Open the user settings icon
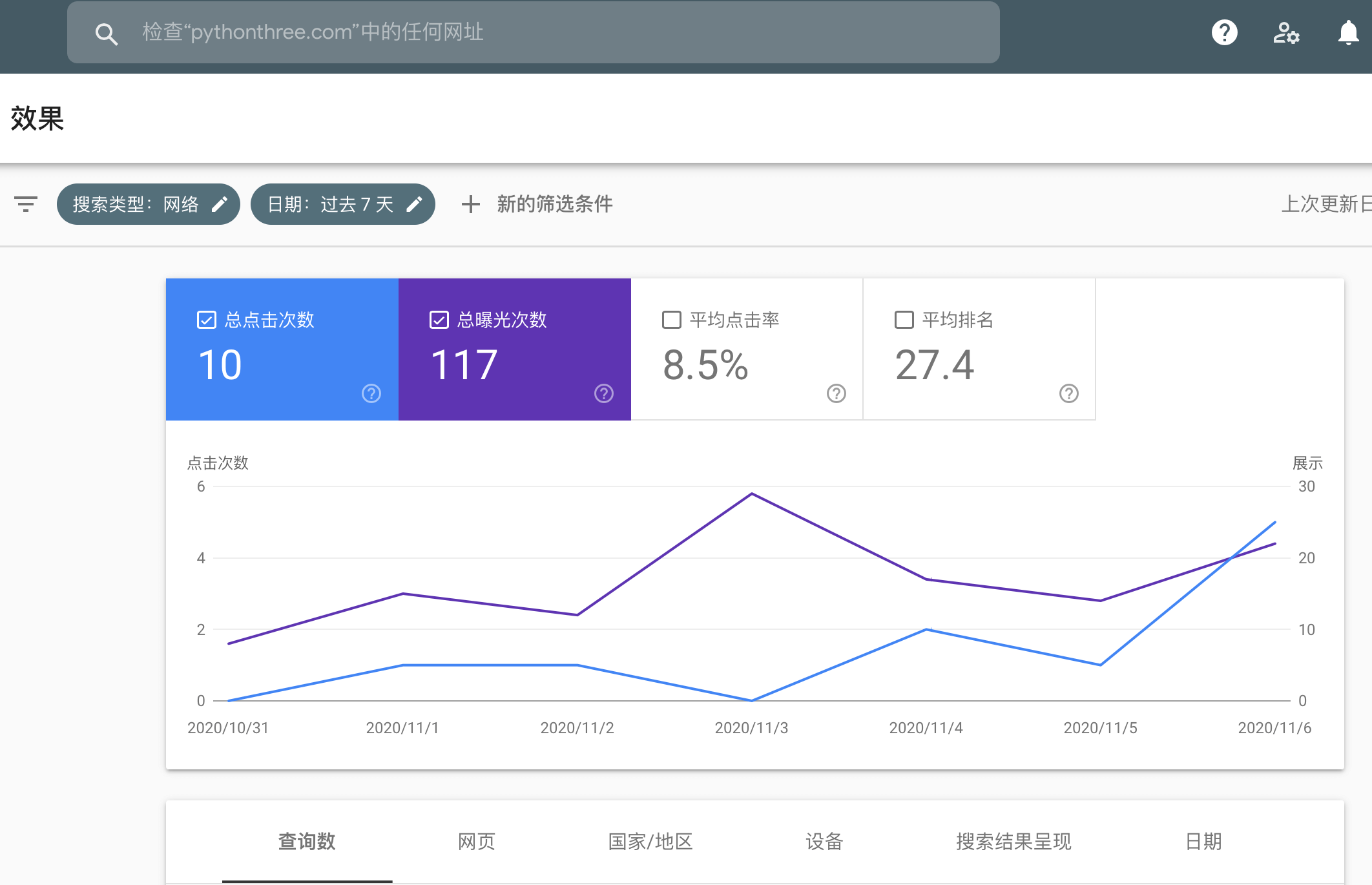Viewport: 1372px width, 885px height. pyautogui.click(x=1285, y=32)
